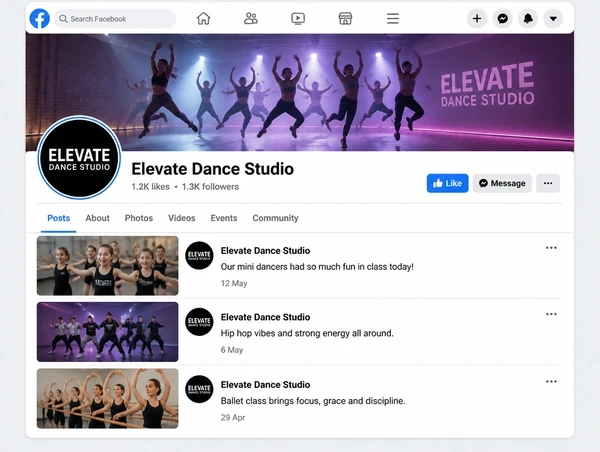The width and height of the screenshot is (600, 452).
Task: Click the Message button
Action: [502, 183]
